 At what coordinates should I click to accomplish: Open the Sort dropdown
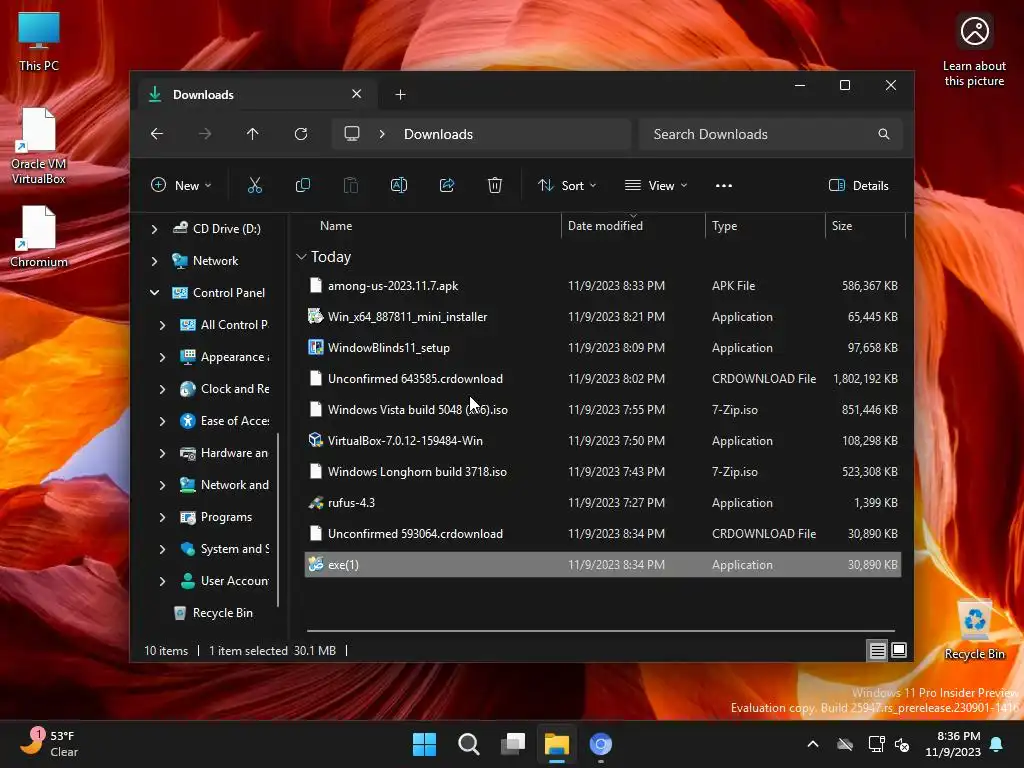[567, 185]
